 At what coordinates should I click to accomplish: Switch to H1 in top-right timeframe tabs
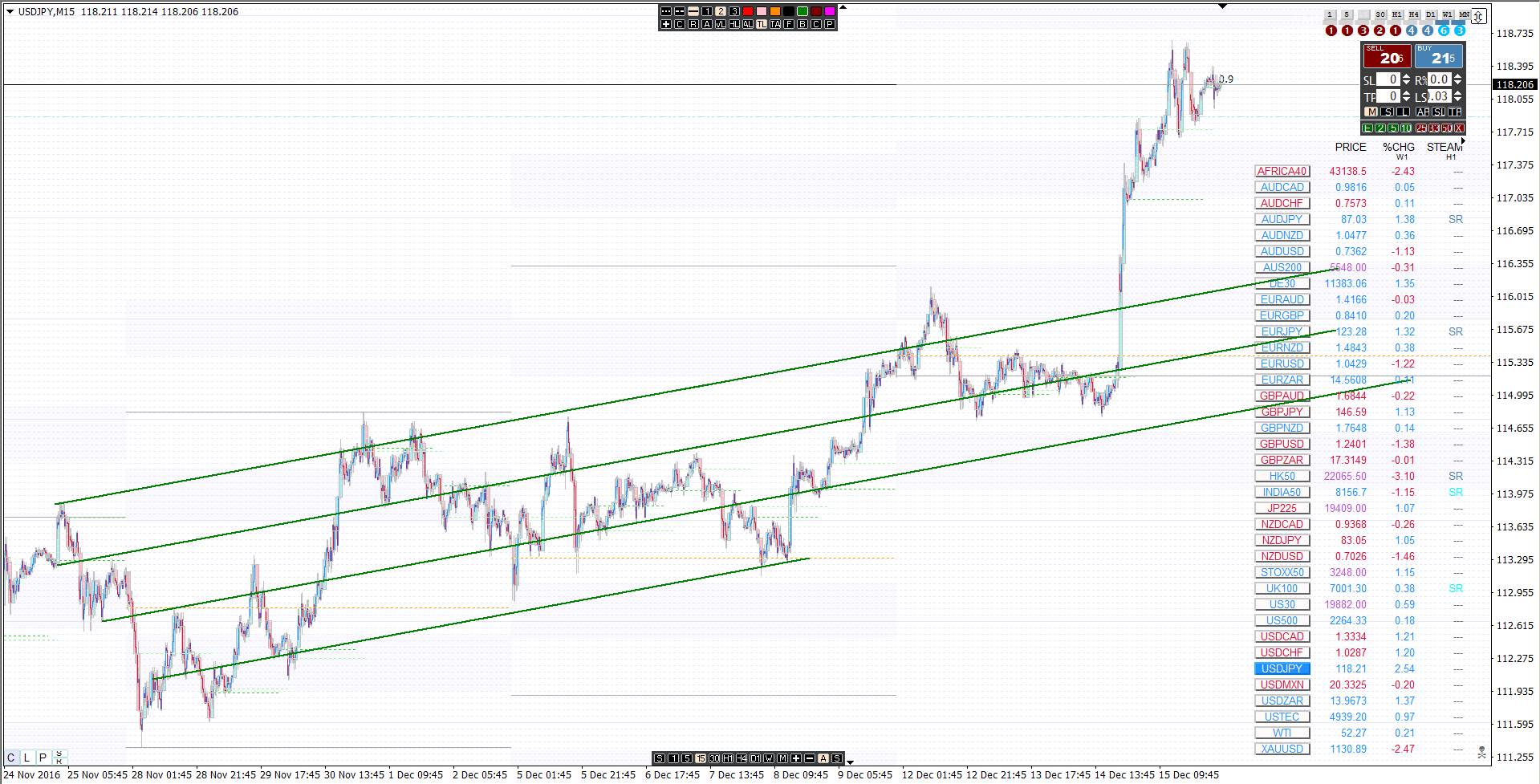(x=1397, y=14)
